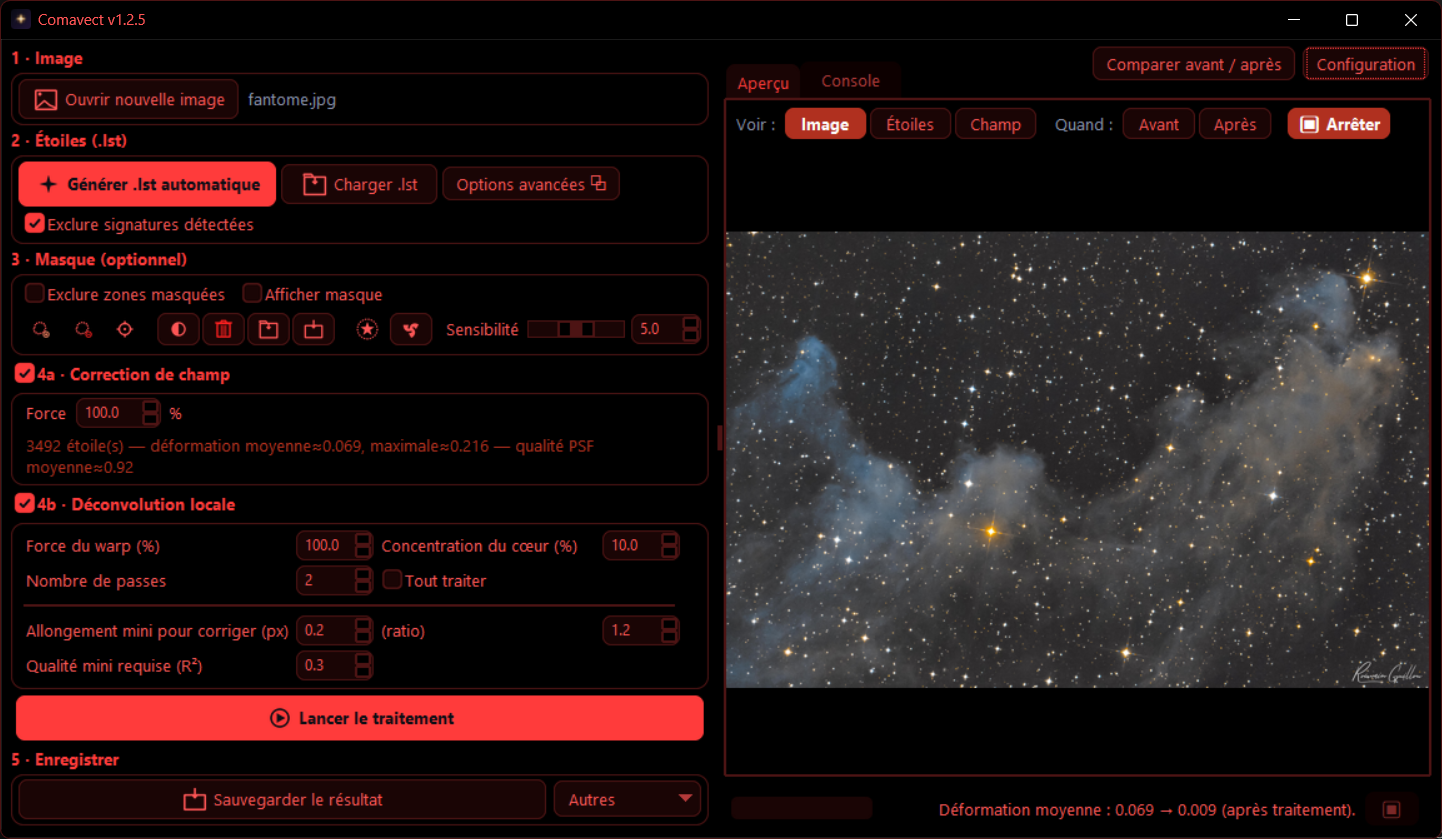This screenshot has width=1442, height=839.
Task: Select the Image view button
Action: click(x=825, y=124)
